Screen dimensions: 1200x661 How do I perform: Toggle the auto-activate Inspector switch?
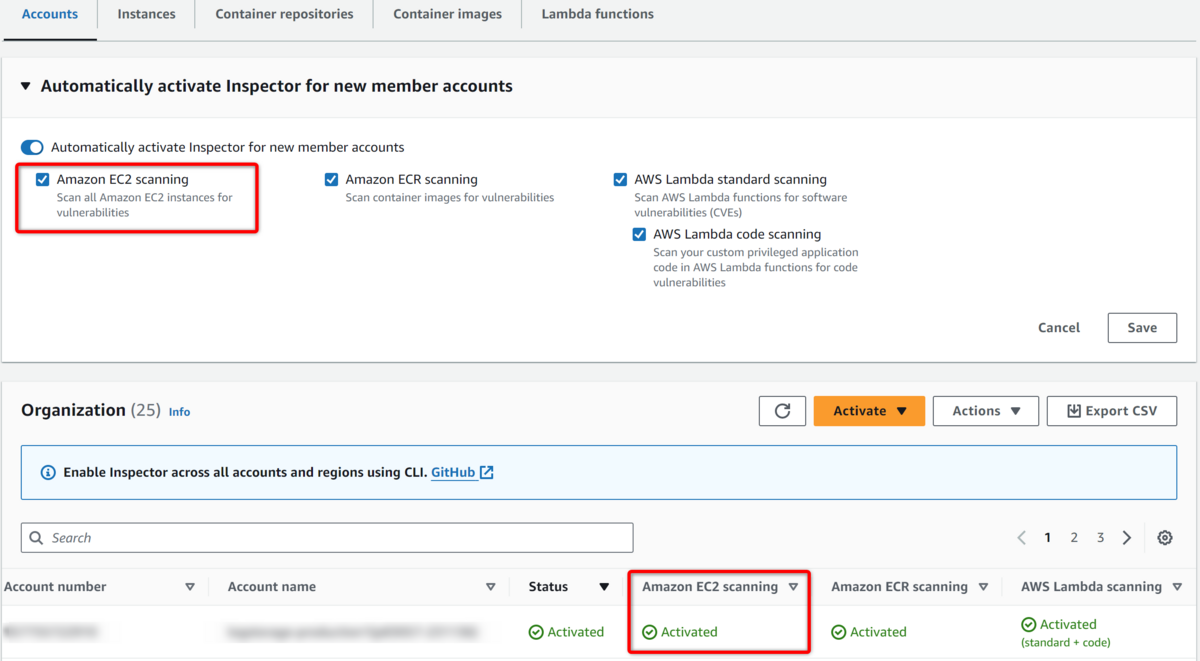pyautogui.click(x=33, y=147)
